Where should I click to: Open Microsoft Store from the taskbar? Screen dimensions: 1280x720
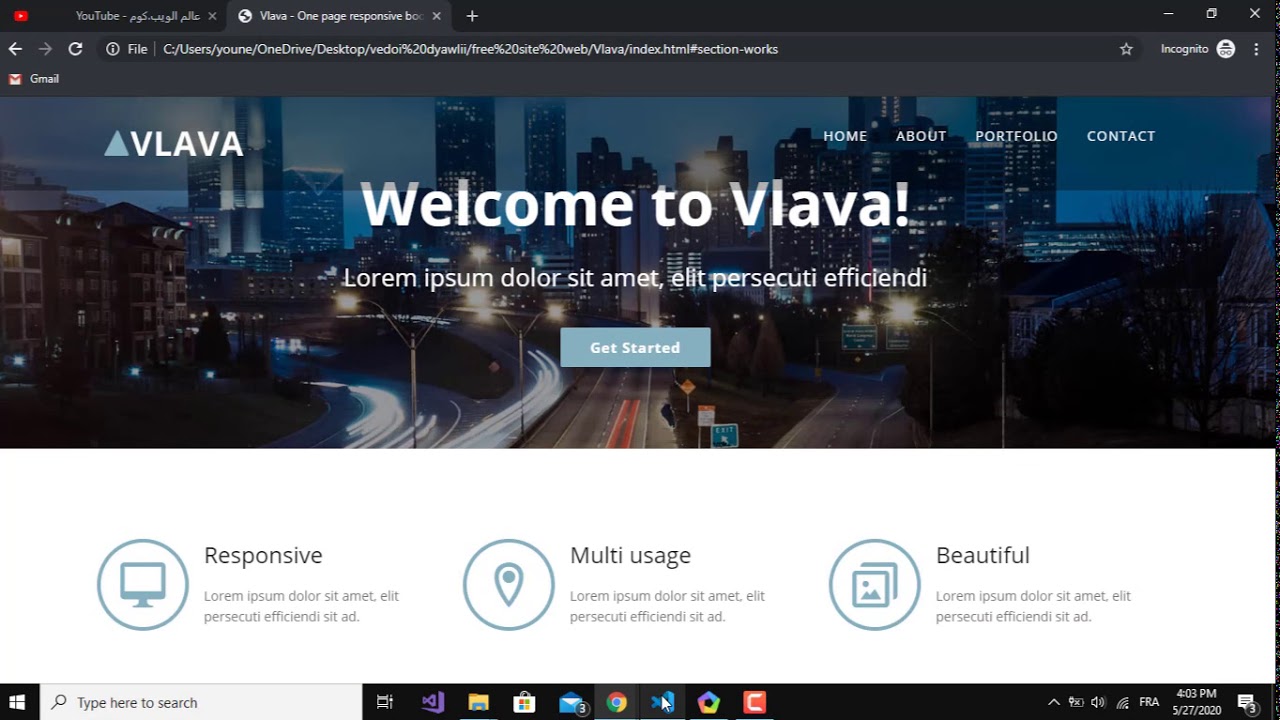[524, 702]
